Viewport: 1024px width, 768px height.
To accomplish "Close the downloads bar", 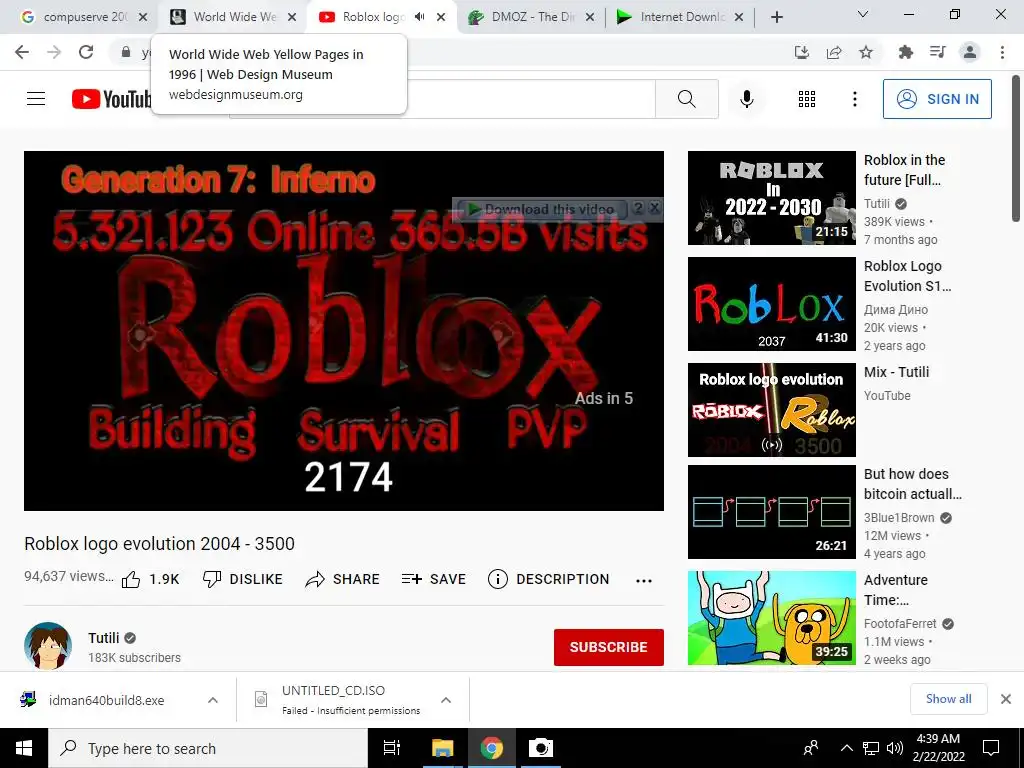I will [x=1006, y=699].
